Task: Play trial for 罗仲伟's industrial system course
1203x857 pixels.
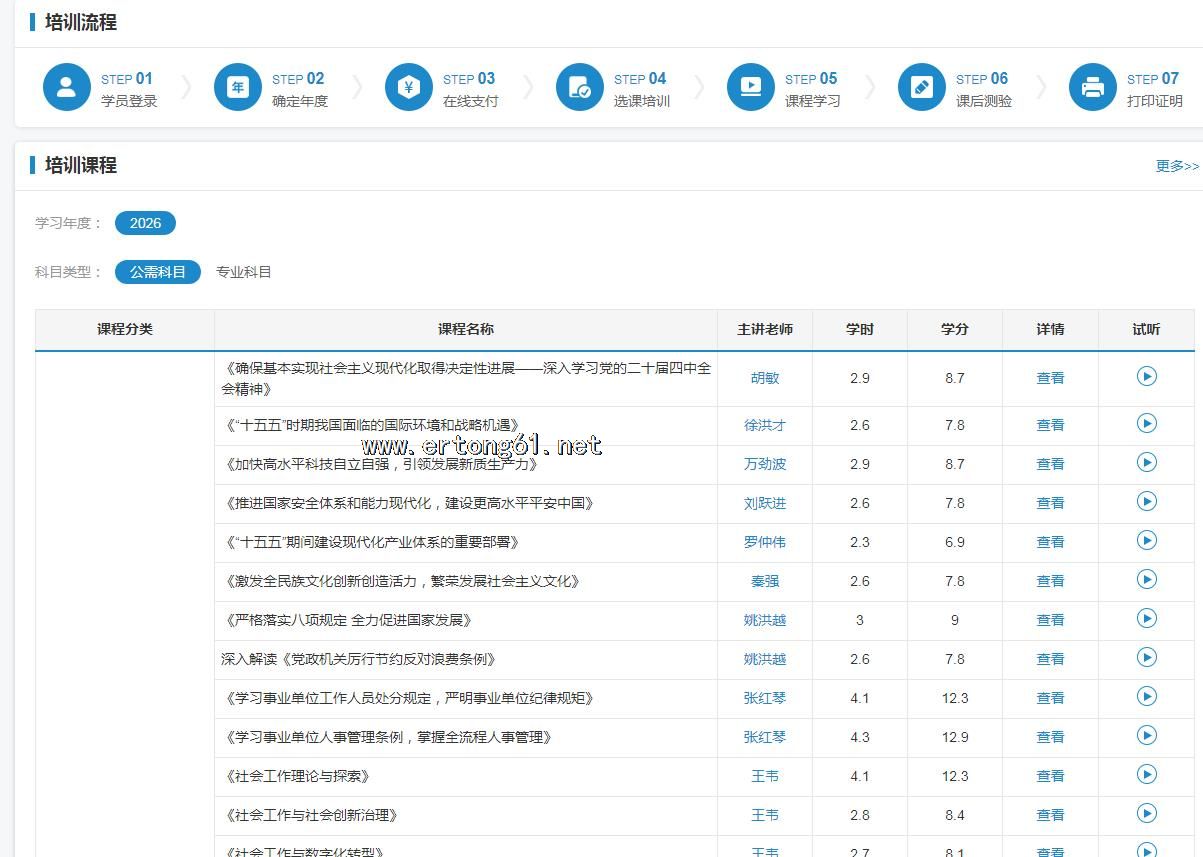Action: click(1146, 541)
